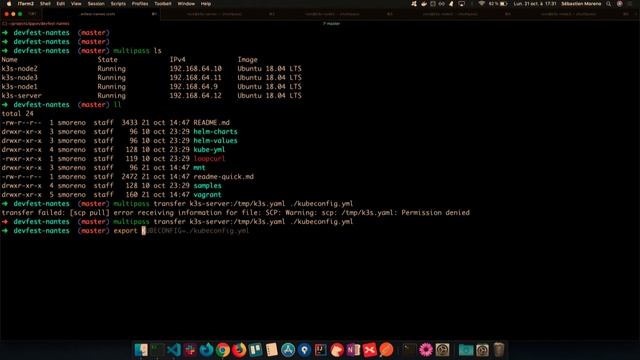Open the Profiles menu
This screenshot has width=640, height=360.
click(140, 4)
